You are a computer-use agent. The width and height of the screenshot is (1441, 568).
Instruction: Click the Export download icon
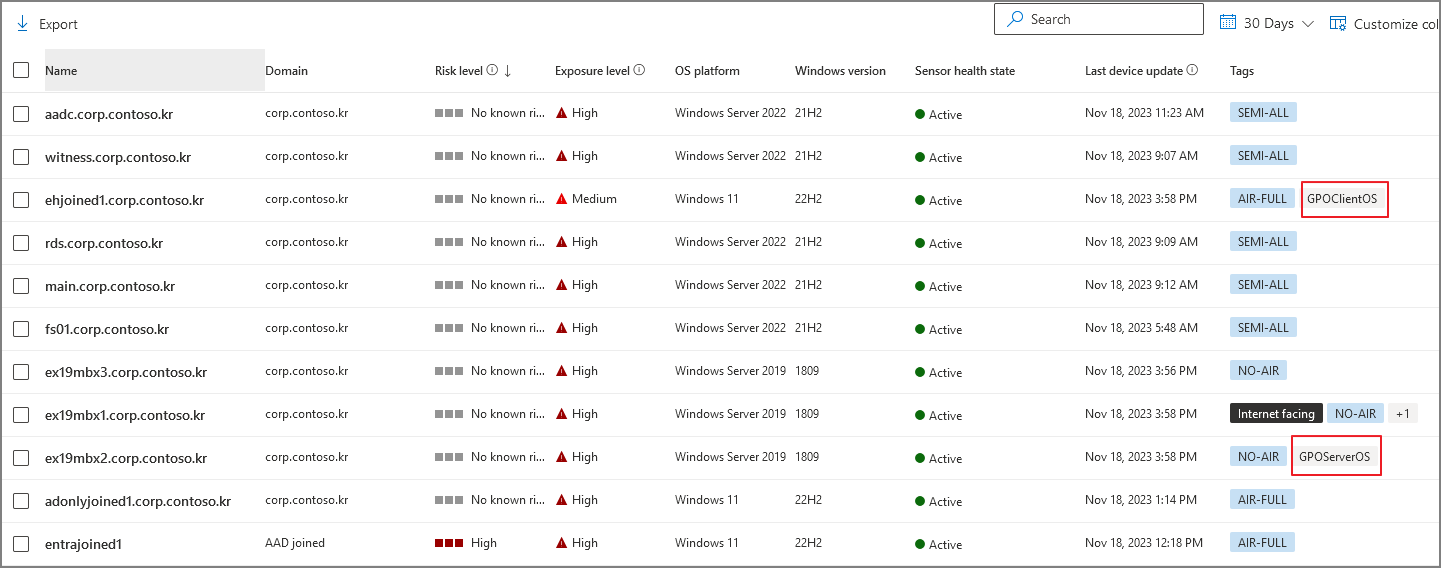click(x=22, y=23)
